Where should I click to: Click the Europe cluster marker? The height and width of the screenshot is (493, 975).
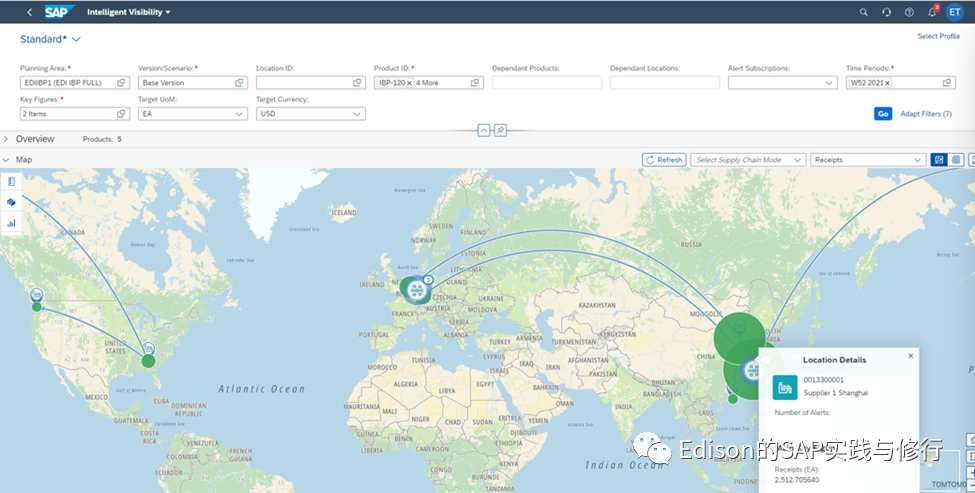click(x=417, y=290)
